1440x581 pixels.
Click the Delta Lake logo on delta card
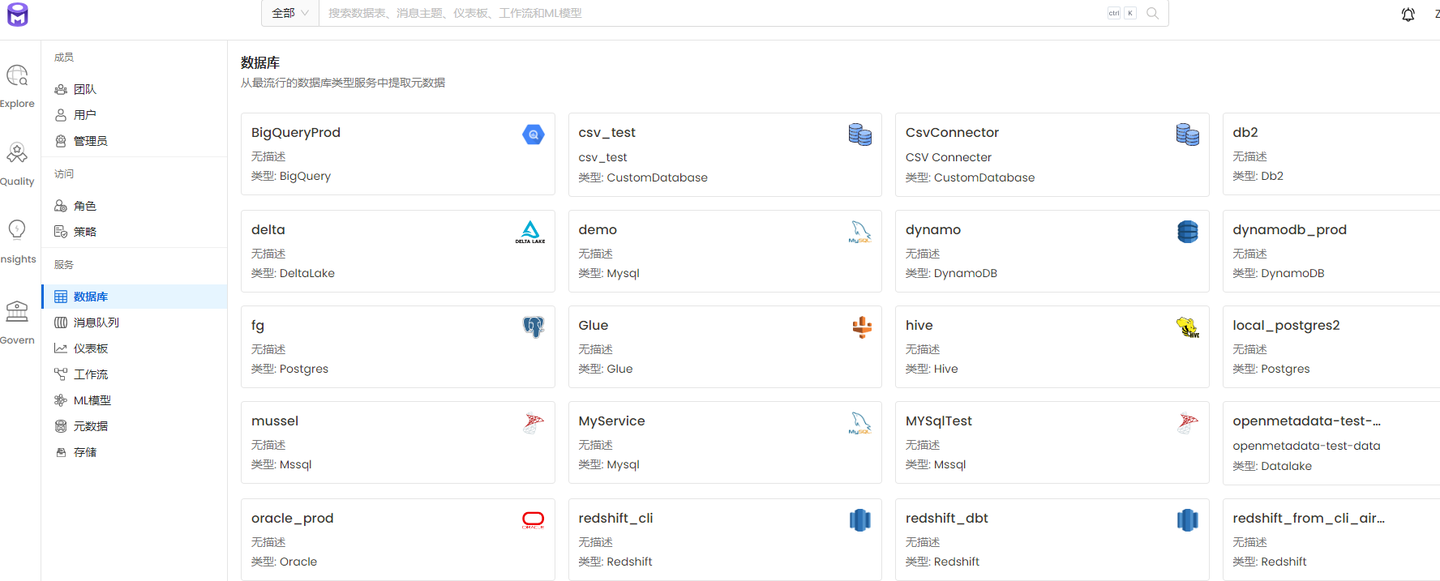coord(530,232)
